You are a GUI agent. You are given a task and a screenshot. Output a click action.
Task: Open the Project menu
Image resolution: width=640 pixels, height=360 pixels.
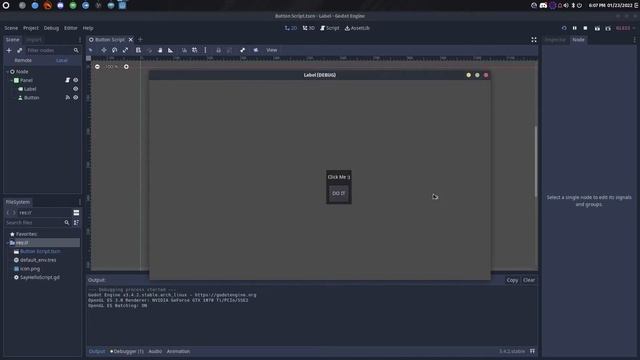click(31, 28)
